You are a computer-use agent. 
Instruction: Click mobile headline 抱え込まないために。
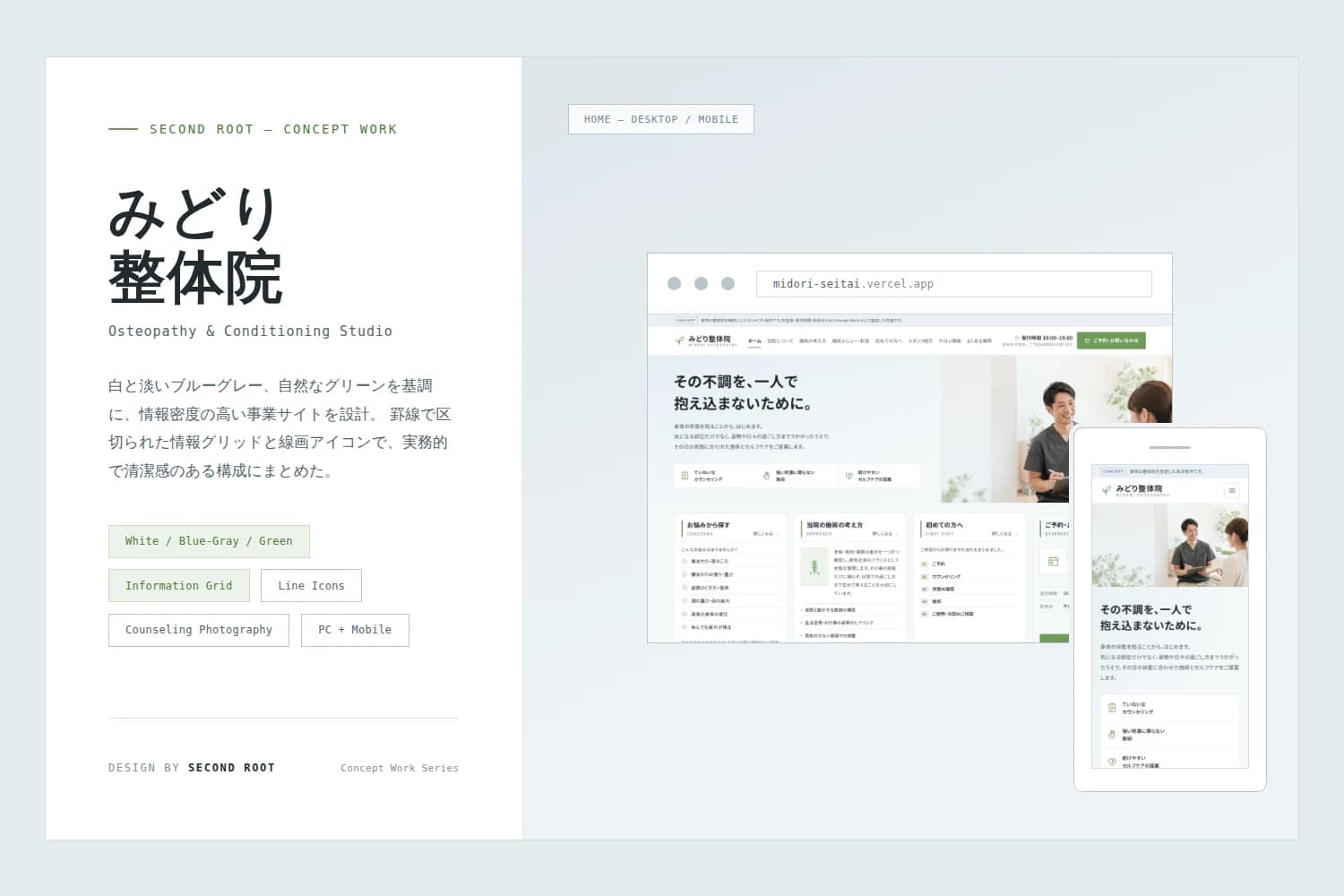[x=1151, y=625]
